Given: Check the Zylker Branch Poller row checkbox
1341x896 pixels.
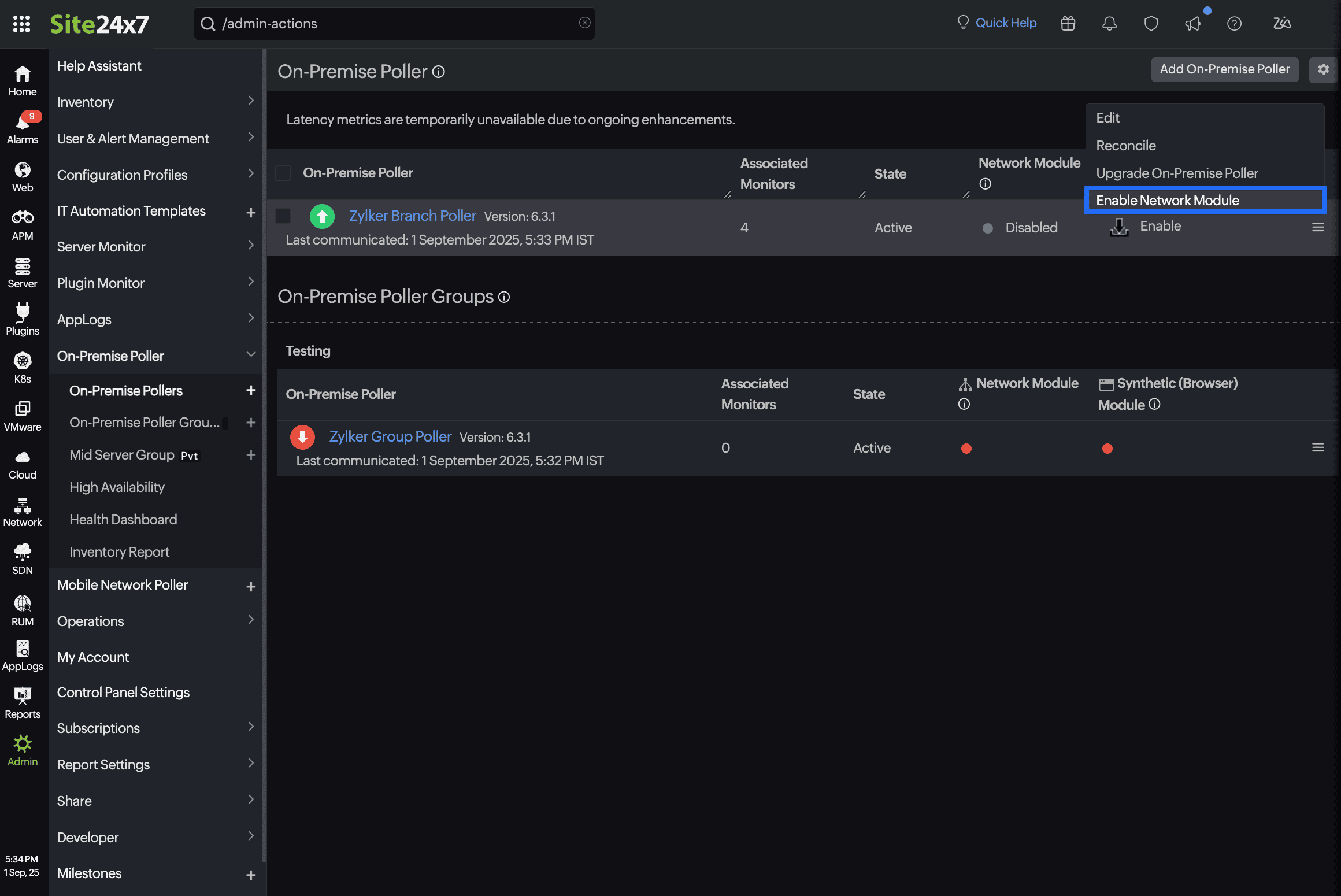Looking at the screenshot, I should (x=283, y=216).
